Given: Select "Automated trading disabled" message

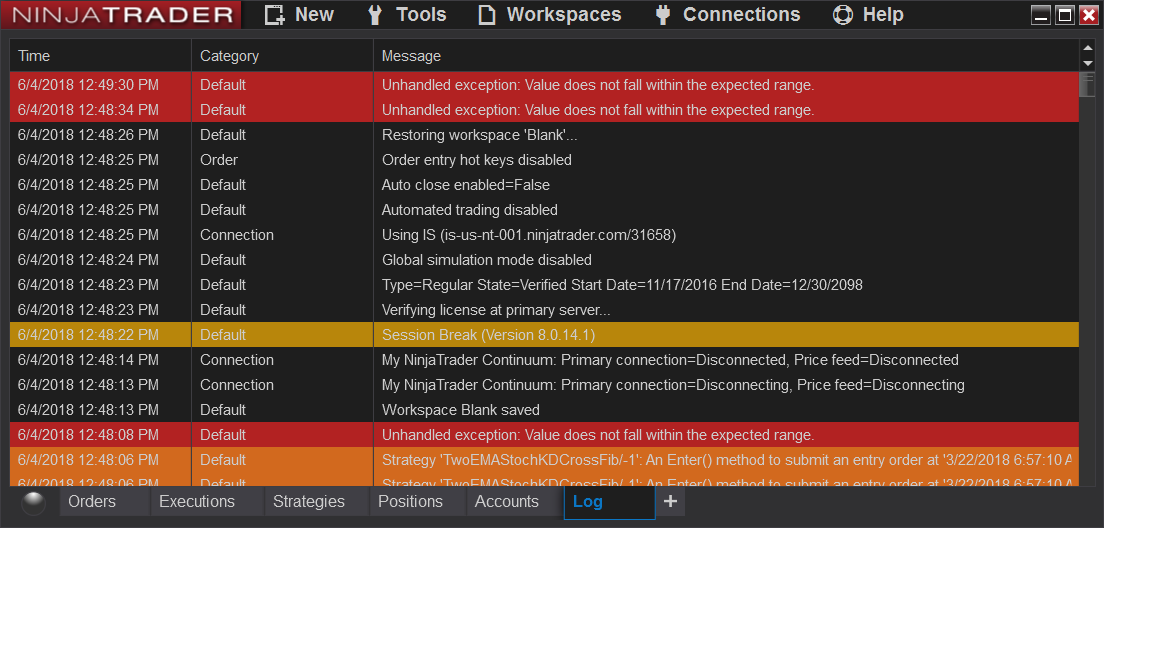Looking at the screenshot, I should click(x=469, y=210).
